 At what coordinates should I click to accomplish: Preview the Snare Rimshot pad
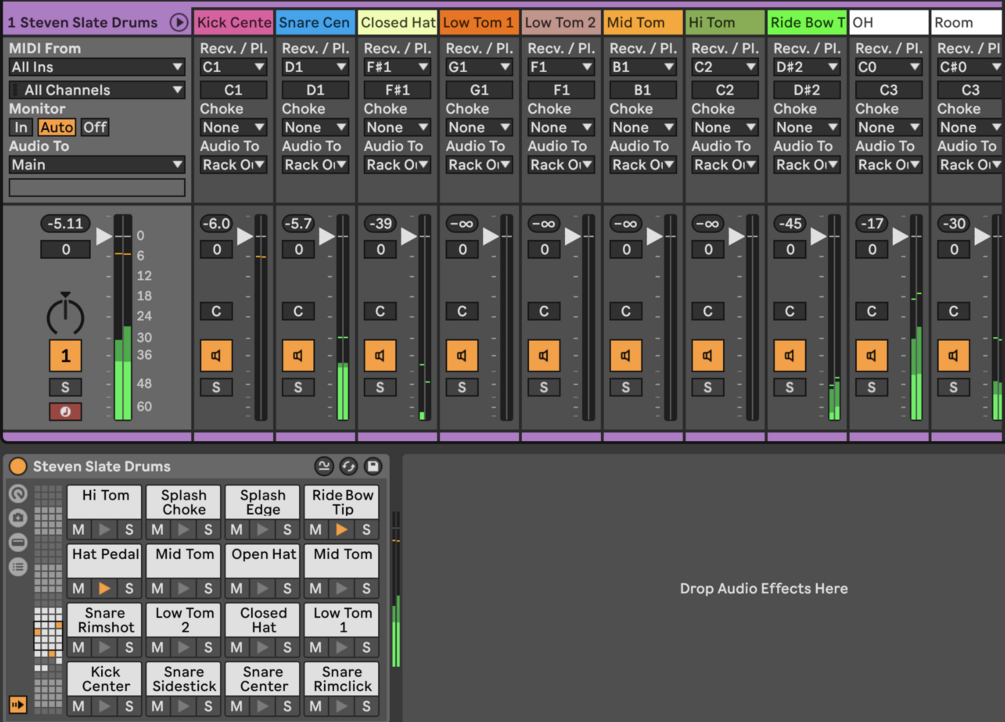(x=104, y=647)
